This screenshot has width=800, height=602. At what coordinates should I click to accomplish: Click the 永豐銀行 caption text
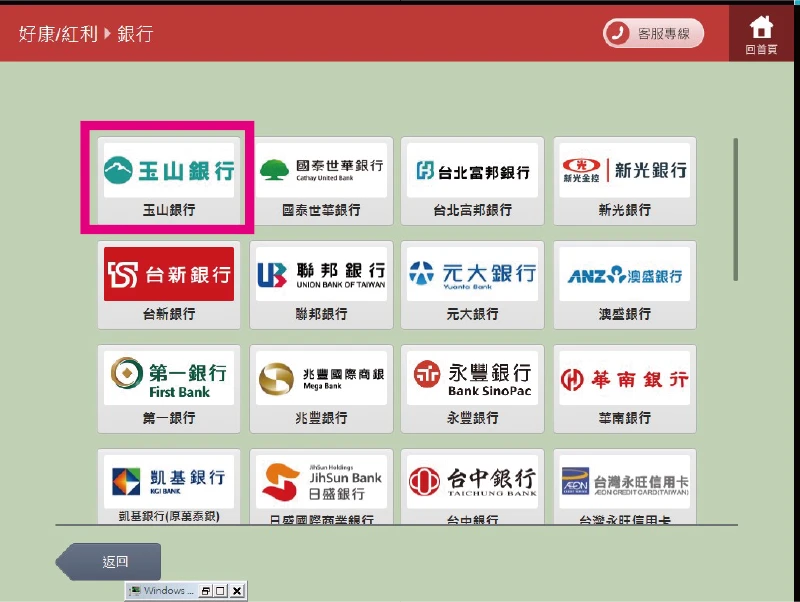pyautogui.click(x=472, y=418)
